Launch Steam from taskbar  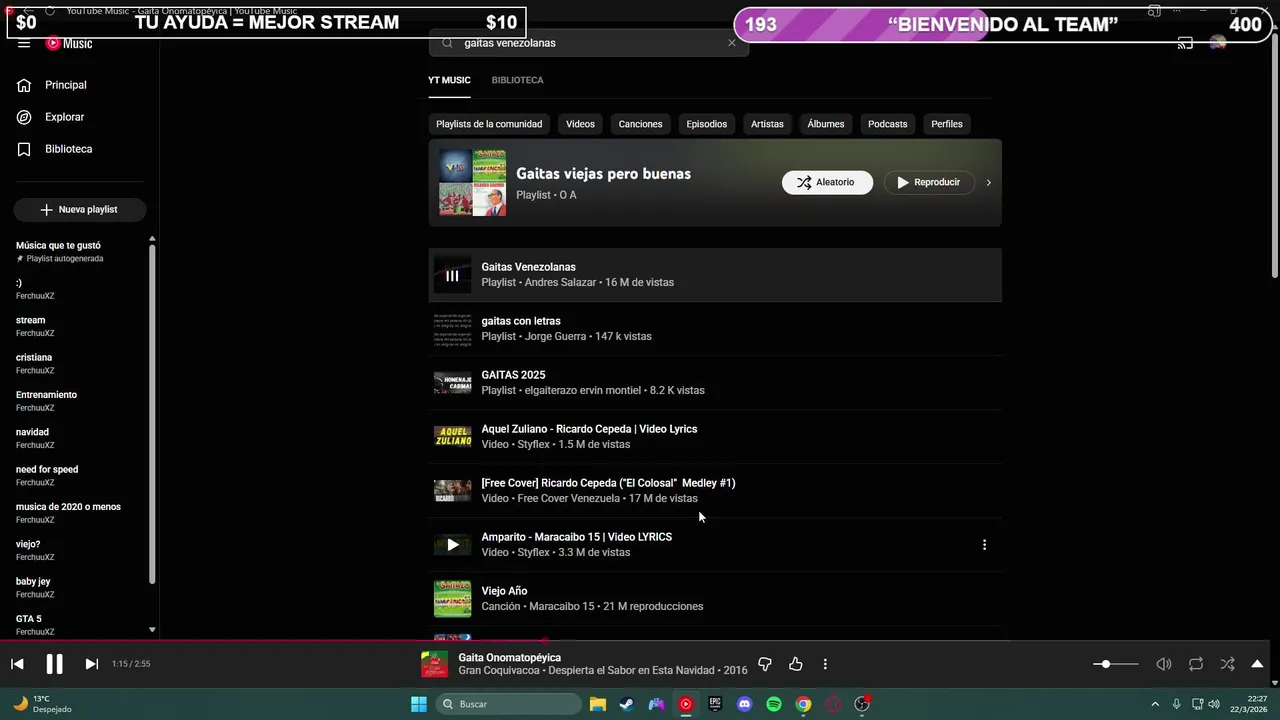[626, 704]
